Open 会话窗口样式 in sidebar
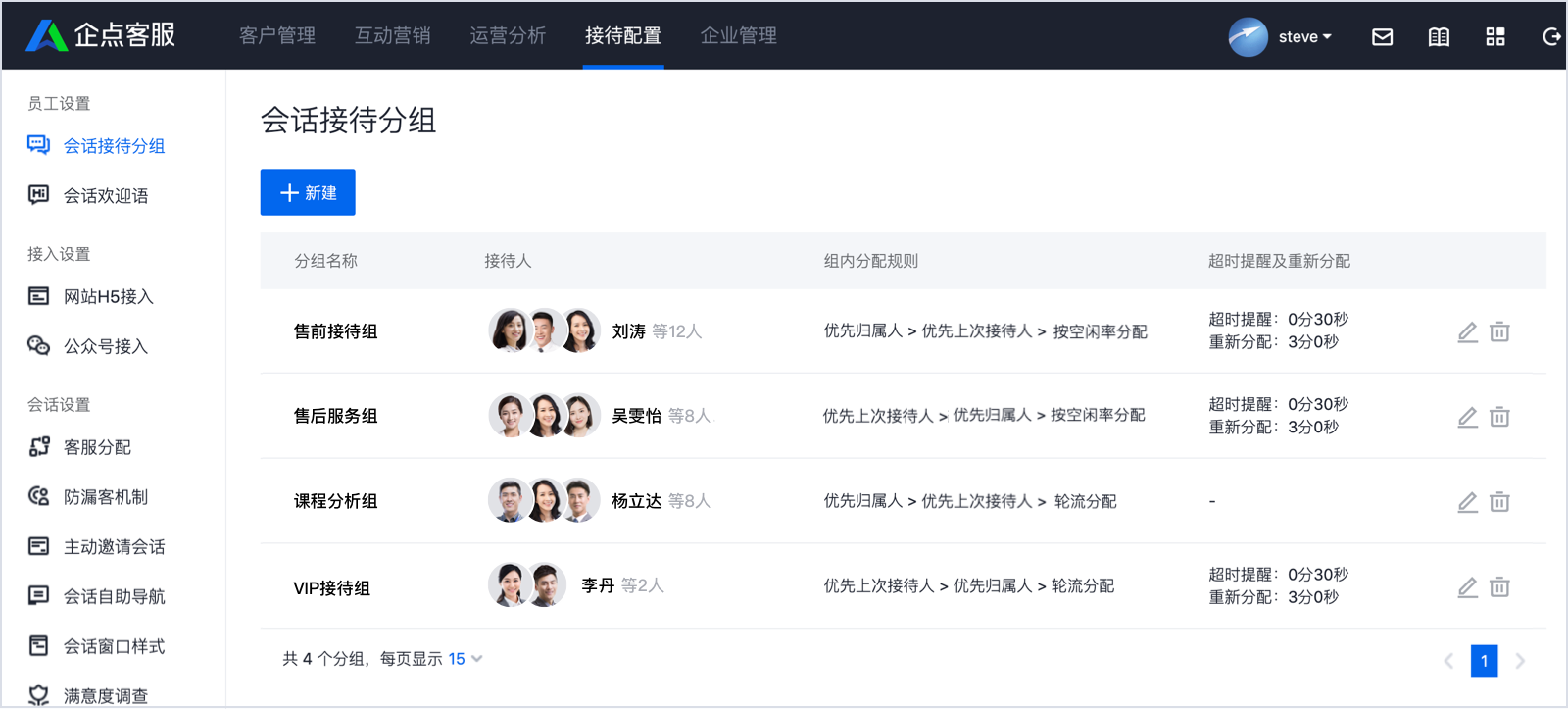 click(x=114, y=646)
